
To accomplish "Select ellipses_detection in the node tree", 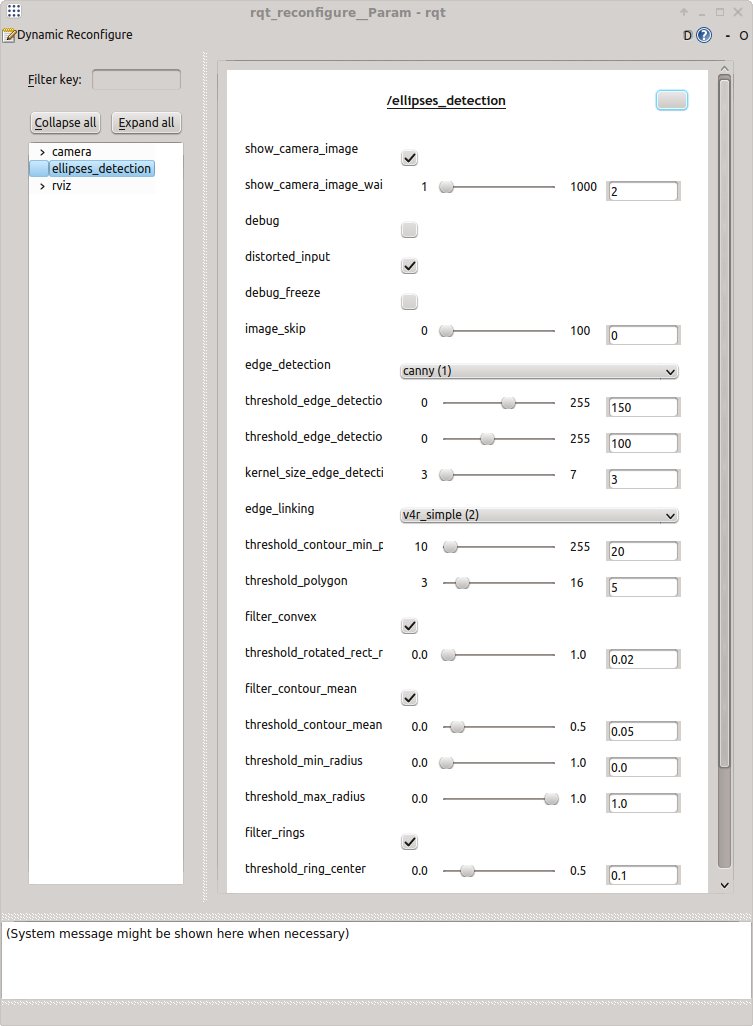I will coord(101,168).
